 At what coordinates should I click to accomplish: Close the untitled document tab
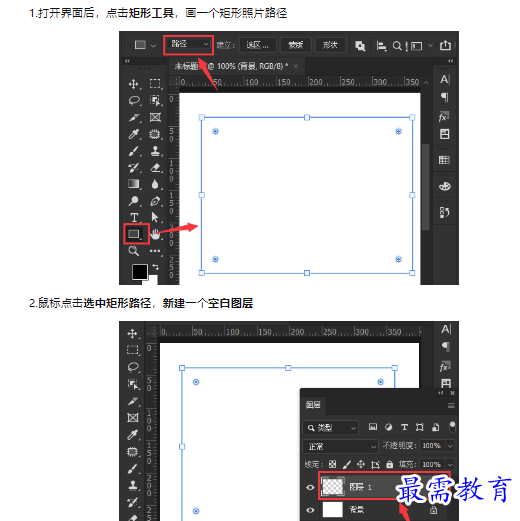pos(296,66)
